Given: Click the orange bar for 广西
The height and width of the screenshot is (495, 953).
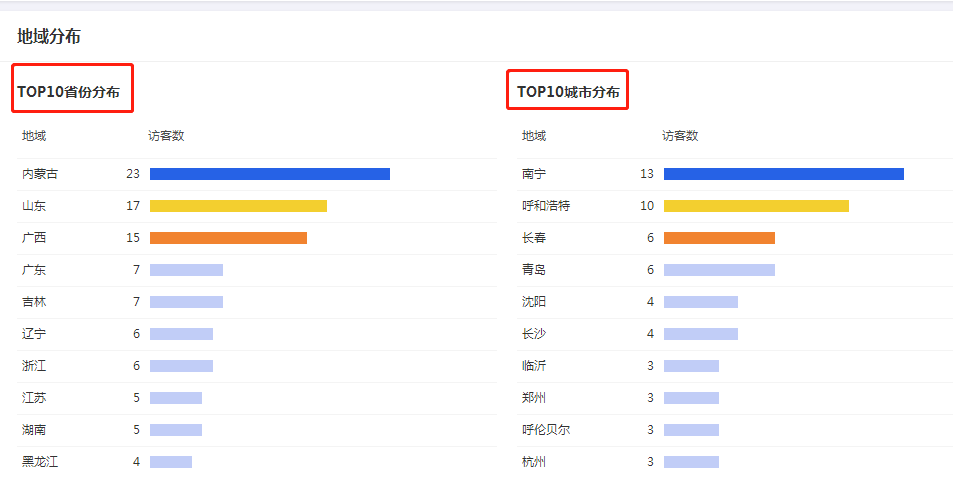Looking at the screenshot, I should point(228,238).
